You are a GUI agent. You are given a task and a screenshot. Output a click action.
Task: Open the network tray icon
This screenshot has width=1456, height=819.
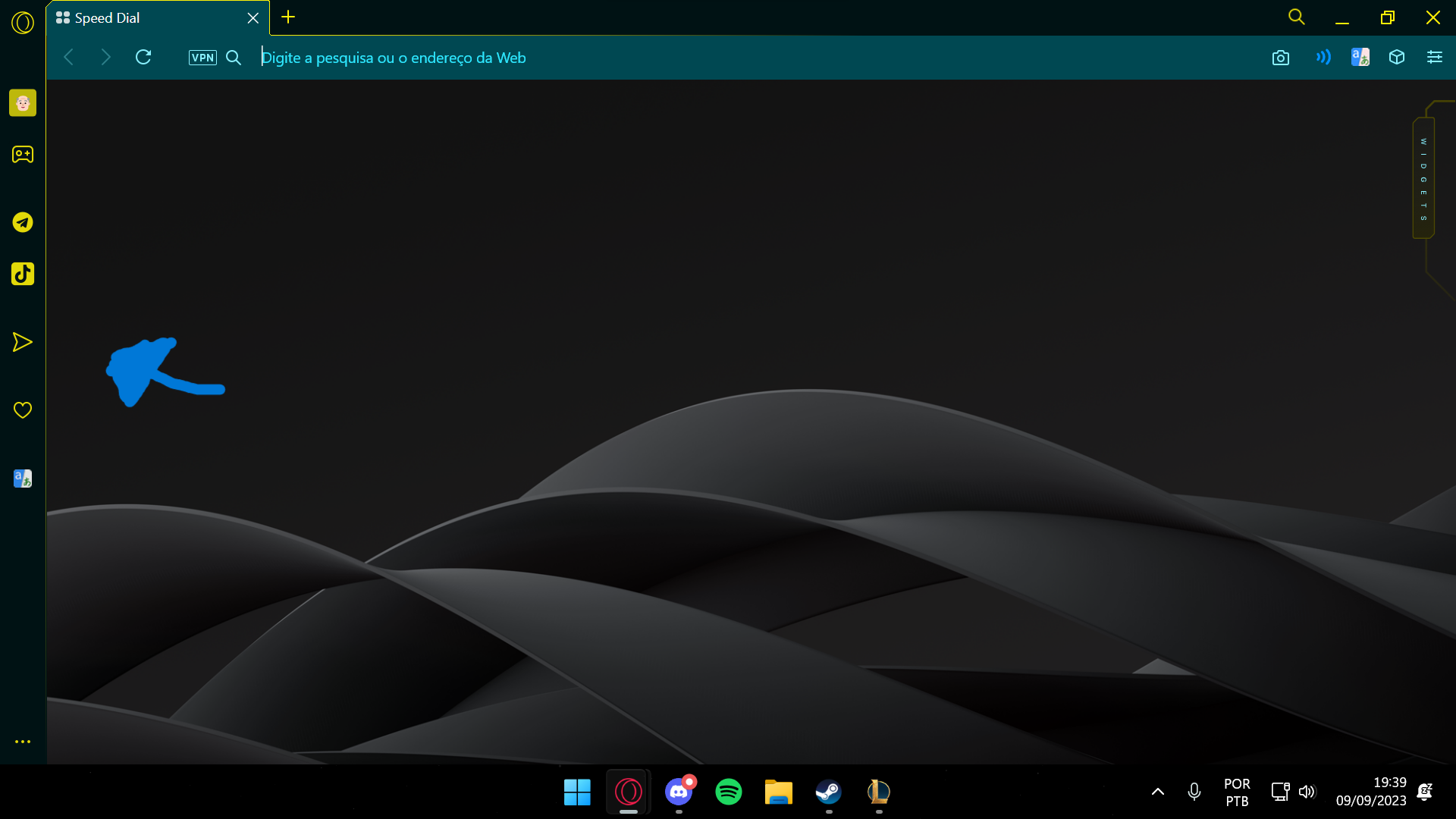coord(1280,792)
